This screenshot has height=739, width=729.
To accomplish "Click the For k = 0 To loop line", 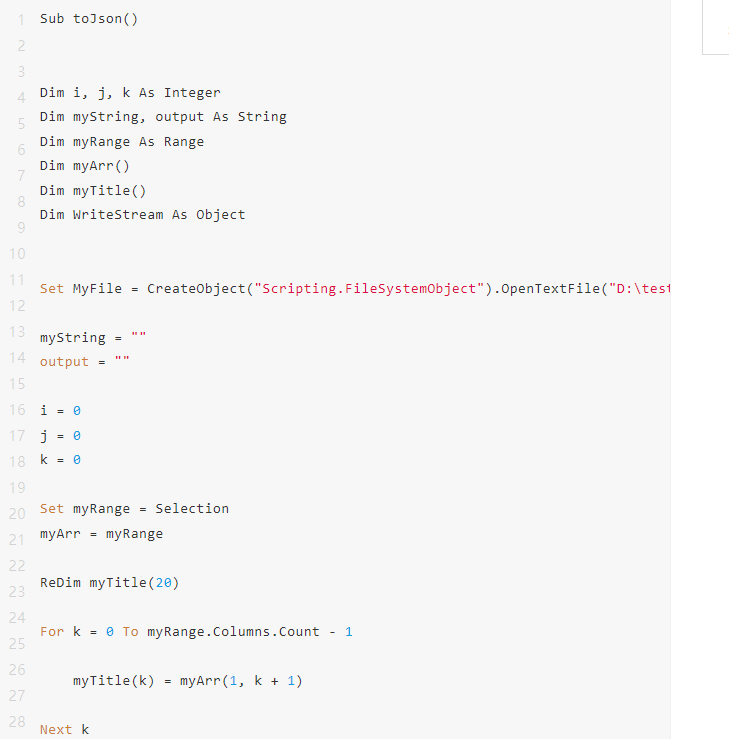I will (x=196, y=632).
